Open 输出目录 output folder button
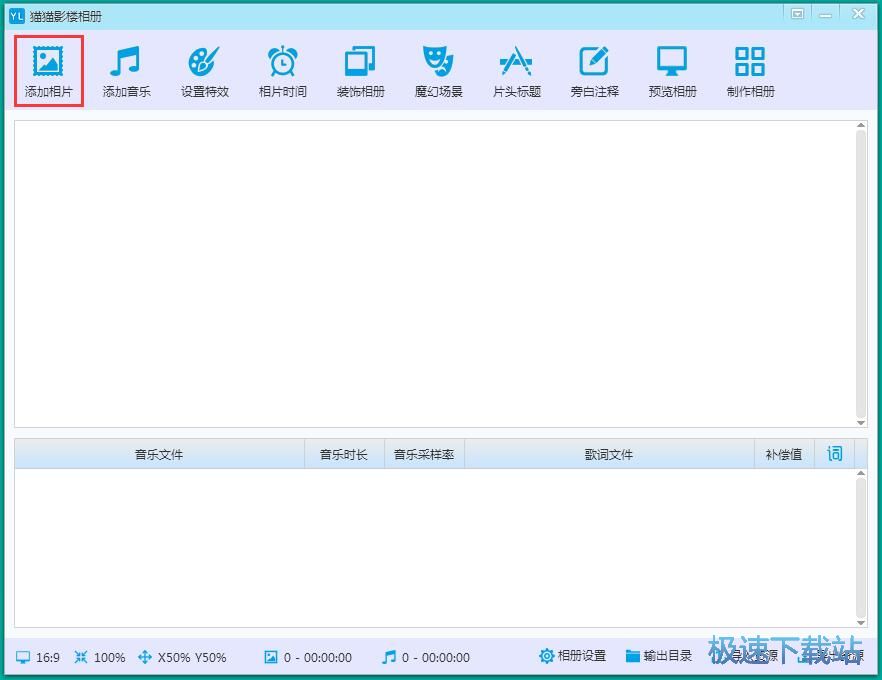 659,656
